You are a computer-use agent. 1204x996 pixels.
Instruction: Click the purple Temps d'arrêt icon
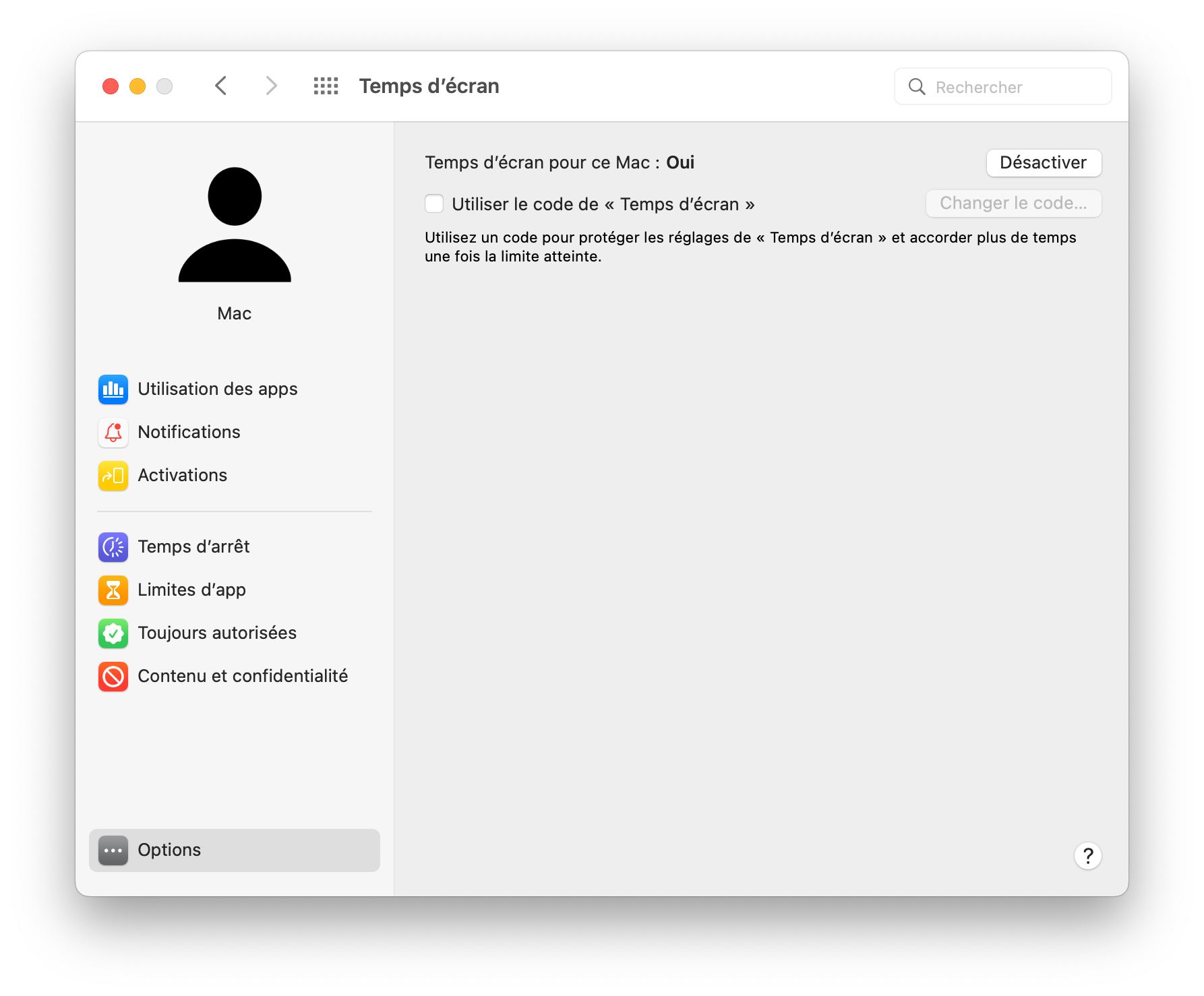pyautogui.click(x=113, y=547)
